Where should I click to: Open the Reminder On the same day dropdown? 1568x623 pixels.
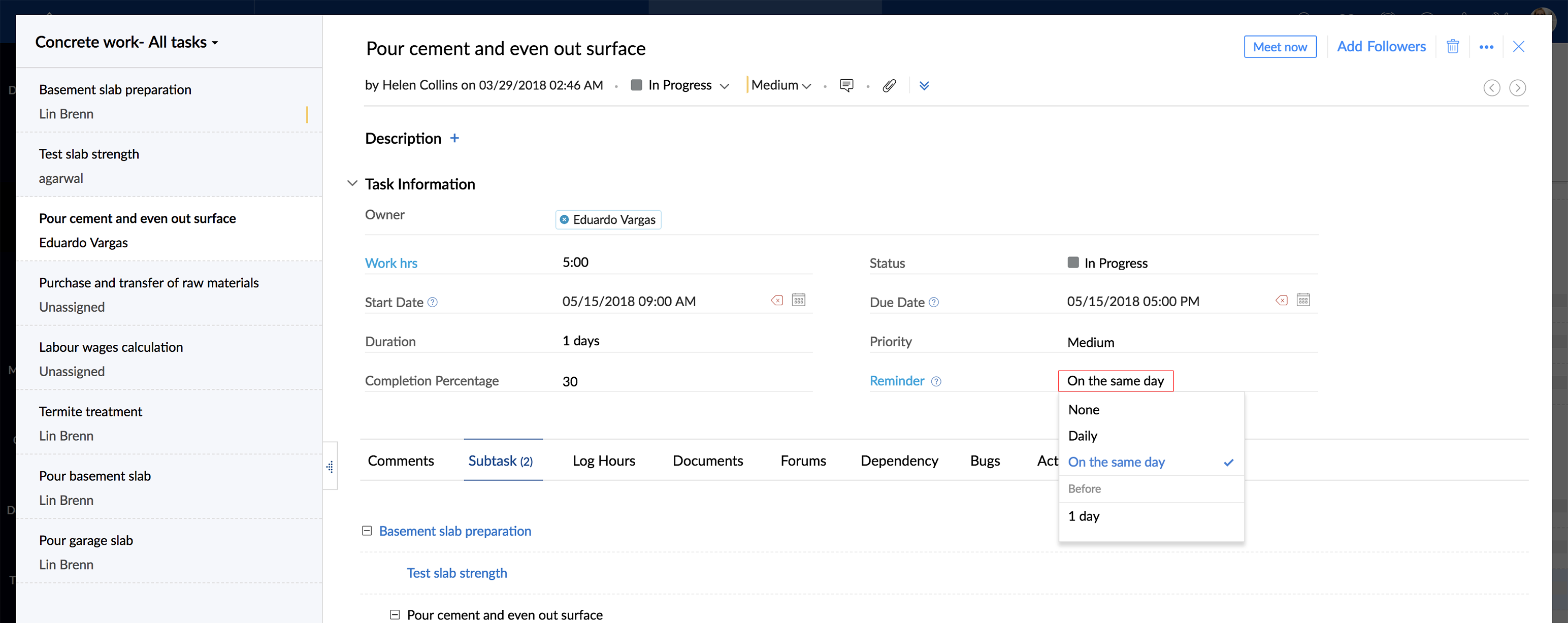tap(1115, 381)
